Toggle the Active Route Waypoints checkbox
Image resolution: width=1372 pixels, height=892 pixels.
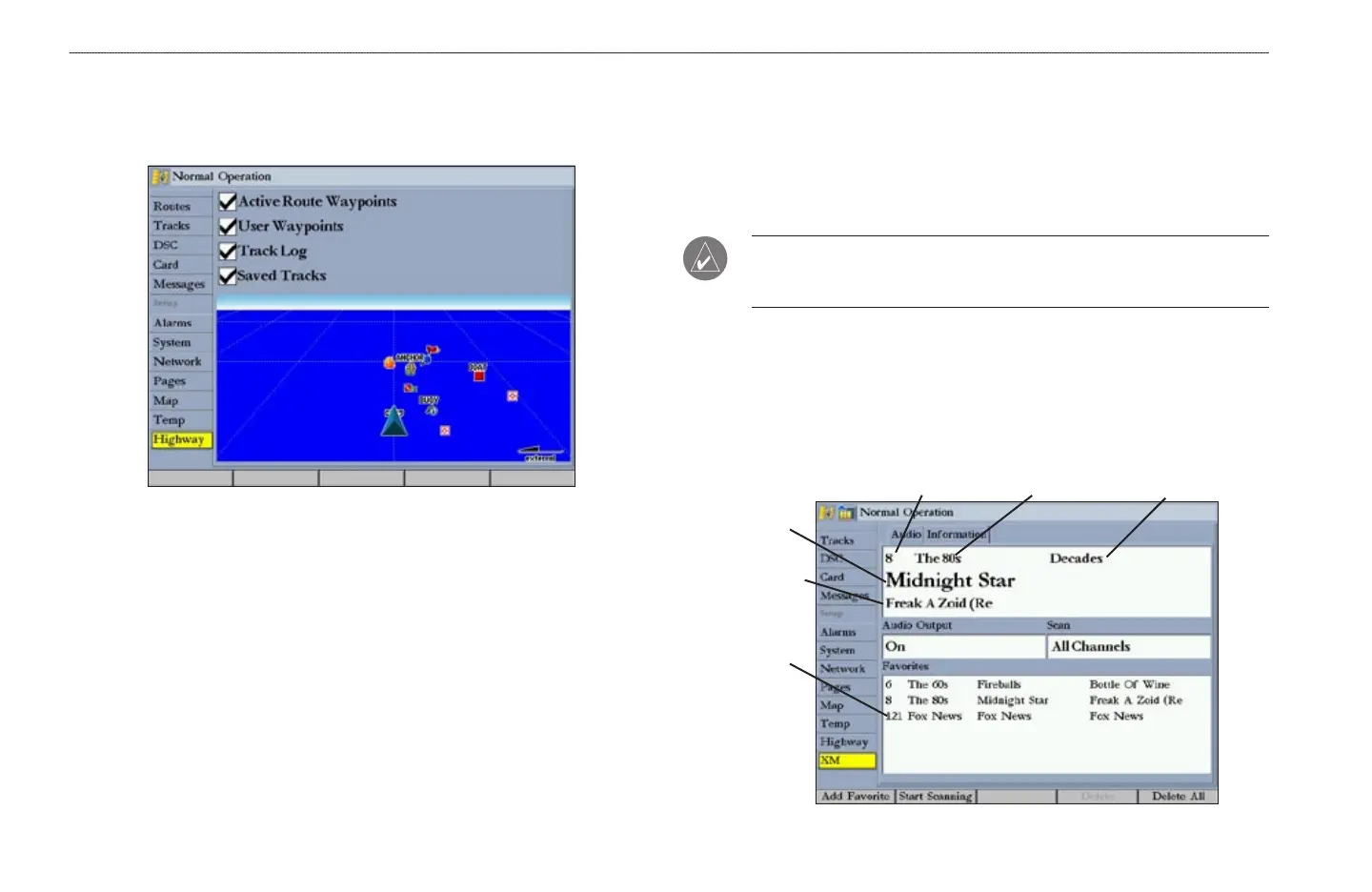click(228, 201)
